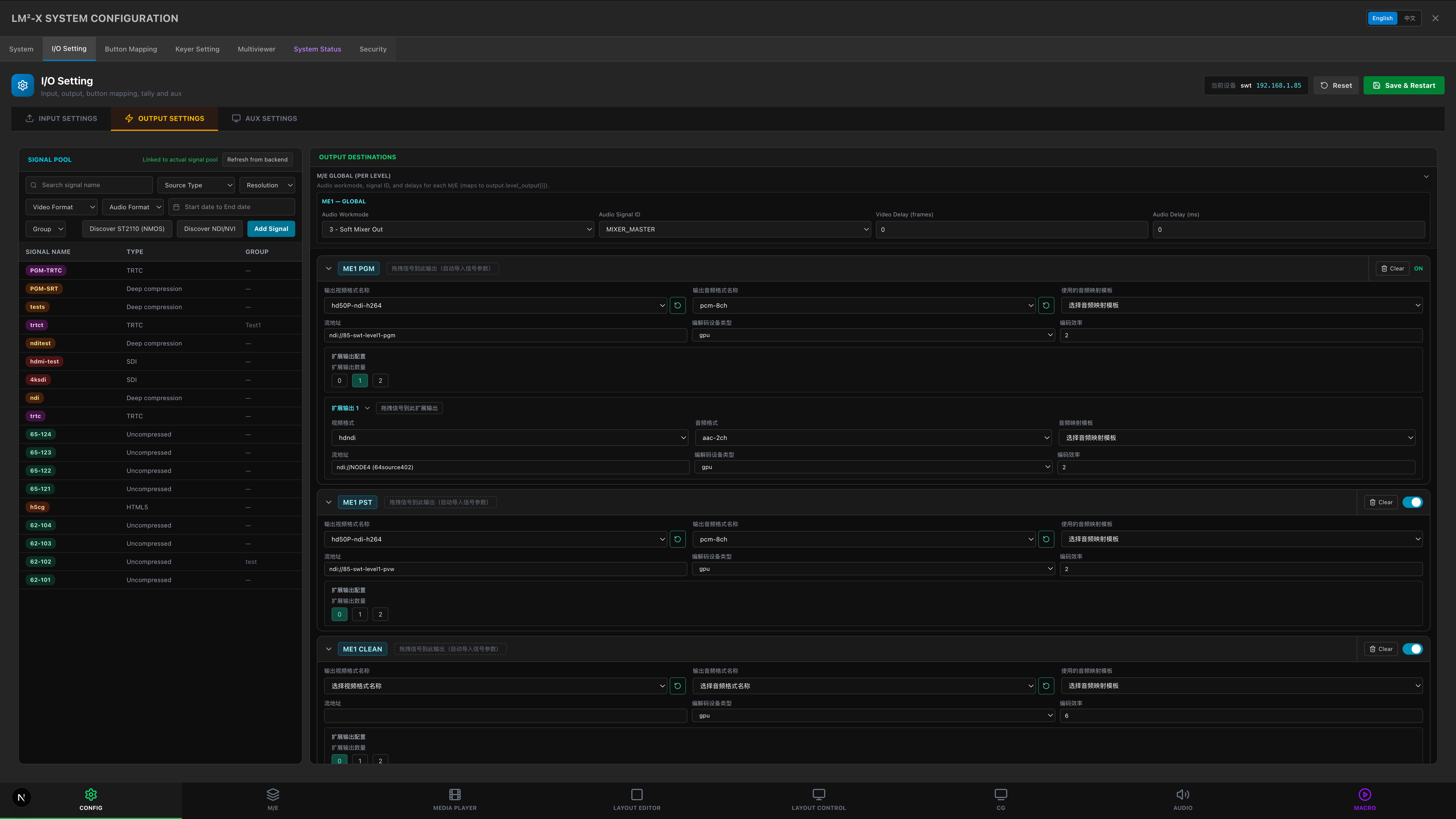Clear the ME1 PGM output

1393,268
